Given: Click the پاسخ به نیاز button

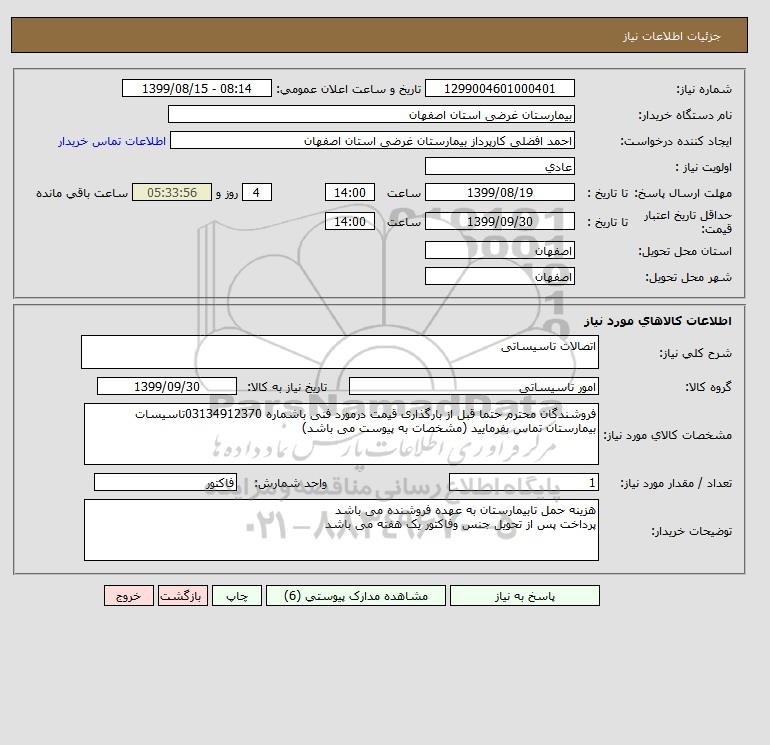Looking at the screenshot, I should (524, 596).
